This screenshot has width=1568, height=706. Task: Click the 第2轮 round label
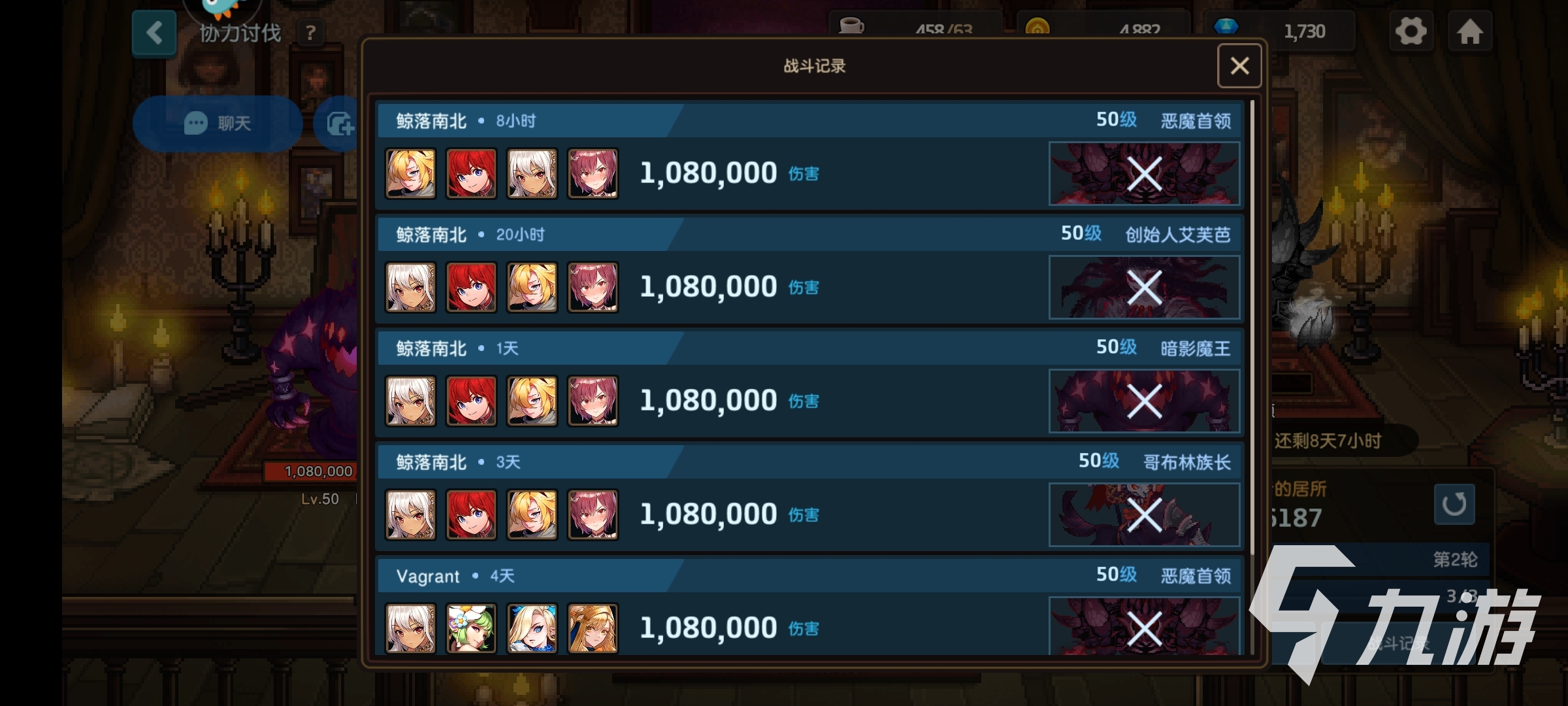[1455, 560]
